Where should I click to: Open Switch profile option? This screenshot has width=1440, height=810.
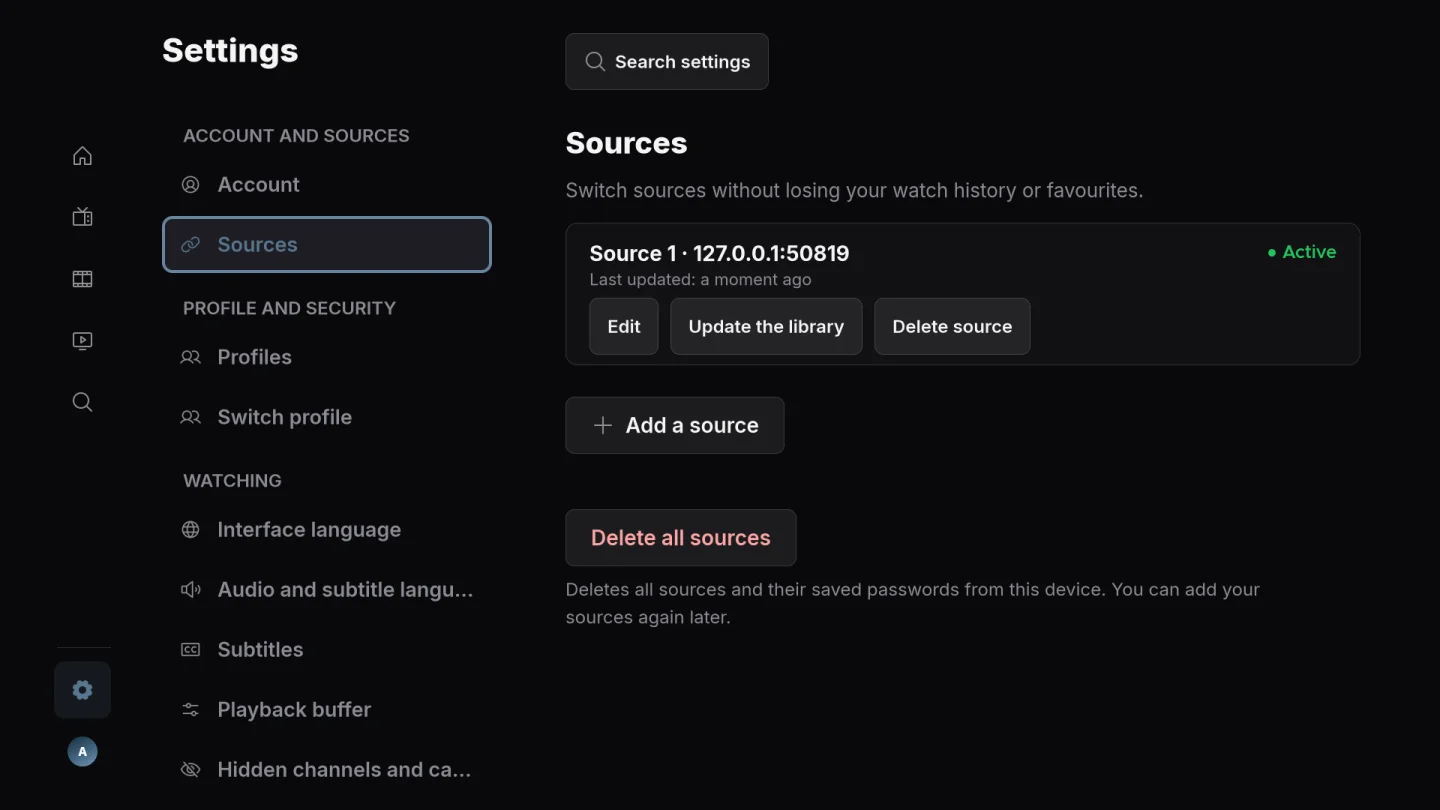point(327,417)
